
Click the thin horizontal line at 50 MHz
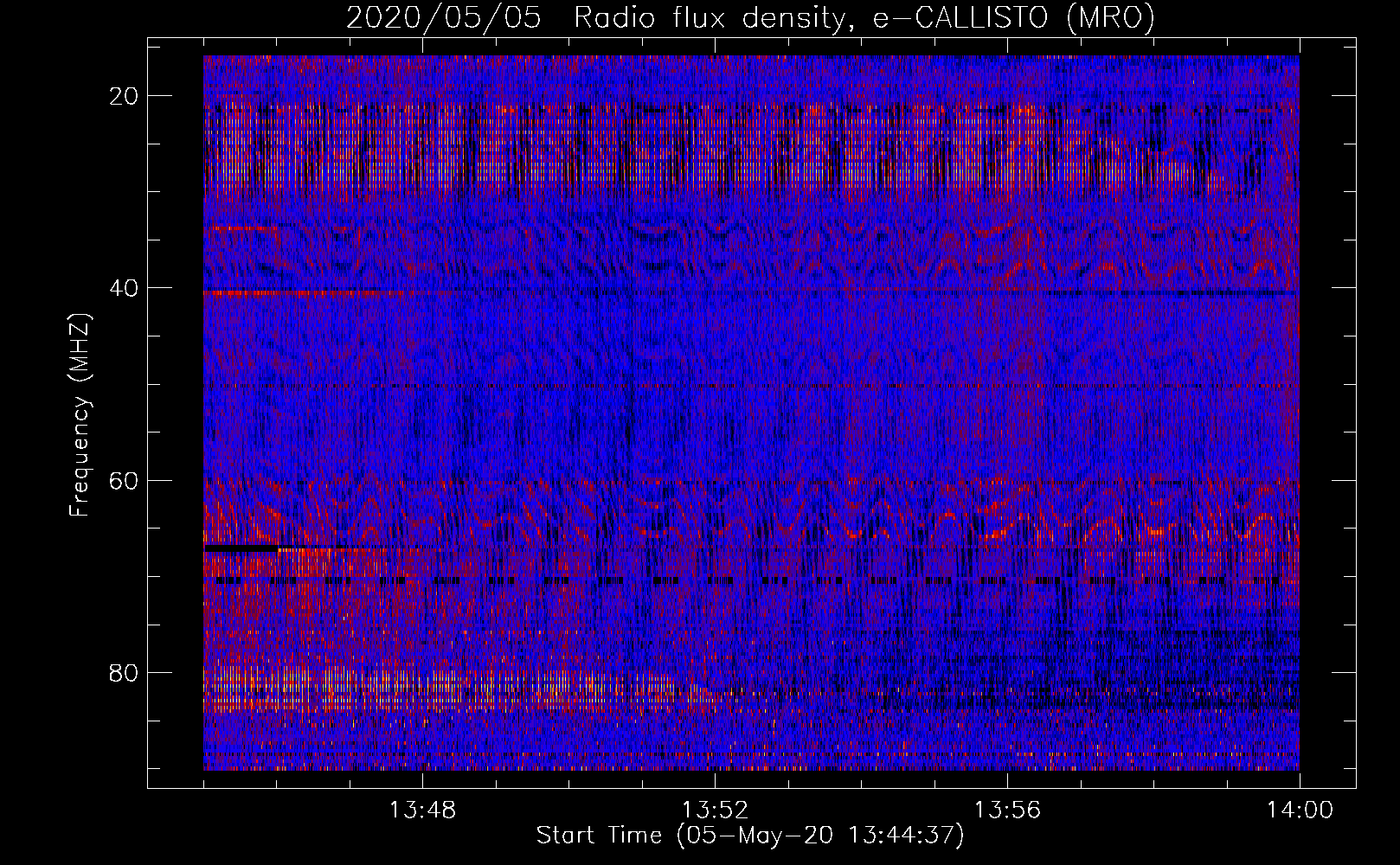coord(751,385)
